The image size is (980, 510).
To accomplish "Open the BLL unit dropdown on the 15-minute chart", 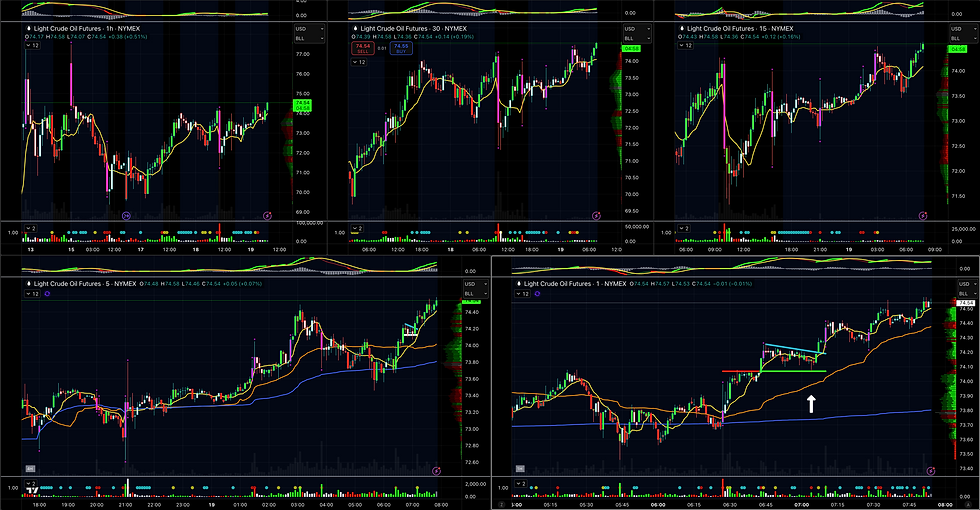I will coord(964,38).
